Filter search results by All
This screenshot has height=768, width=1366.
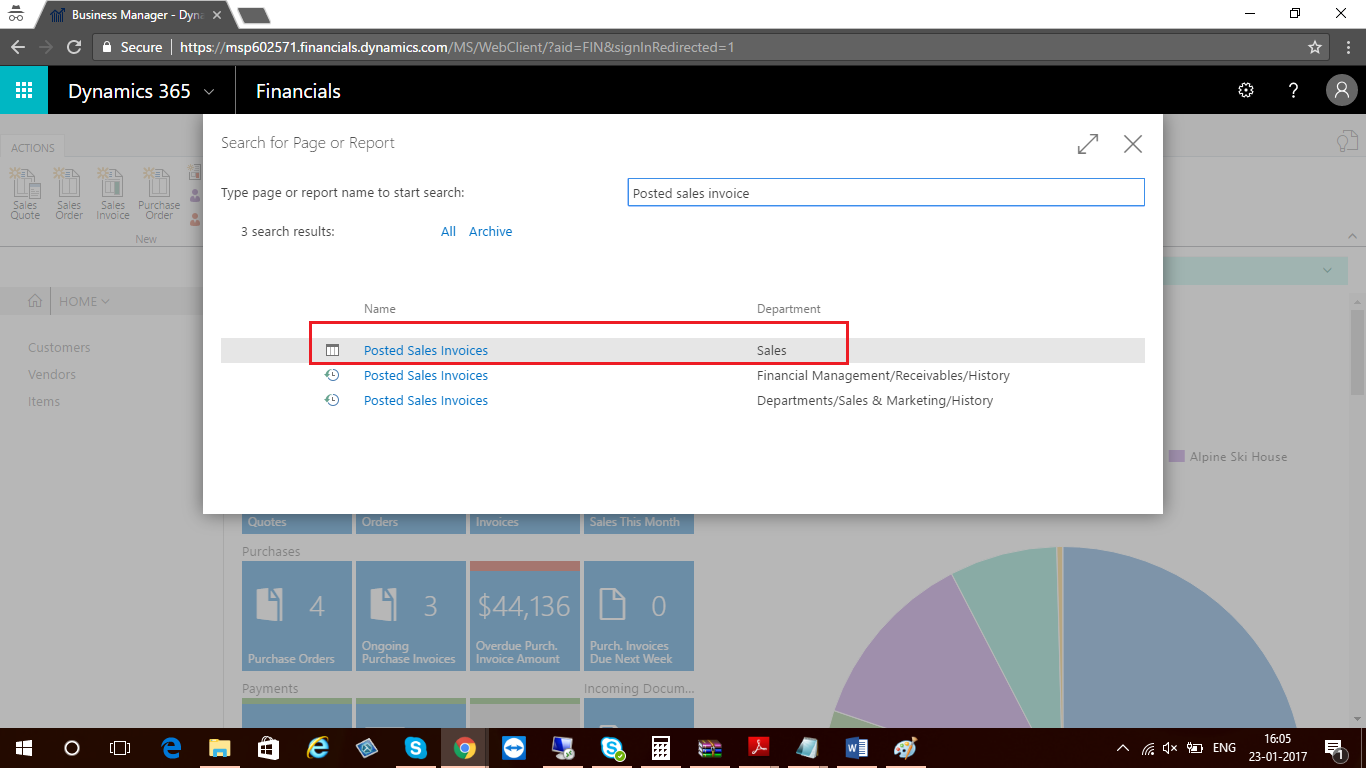pyautogui.click(x=448, y=231)
